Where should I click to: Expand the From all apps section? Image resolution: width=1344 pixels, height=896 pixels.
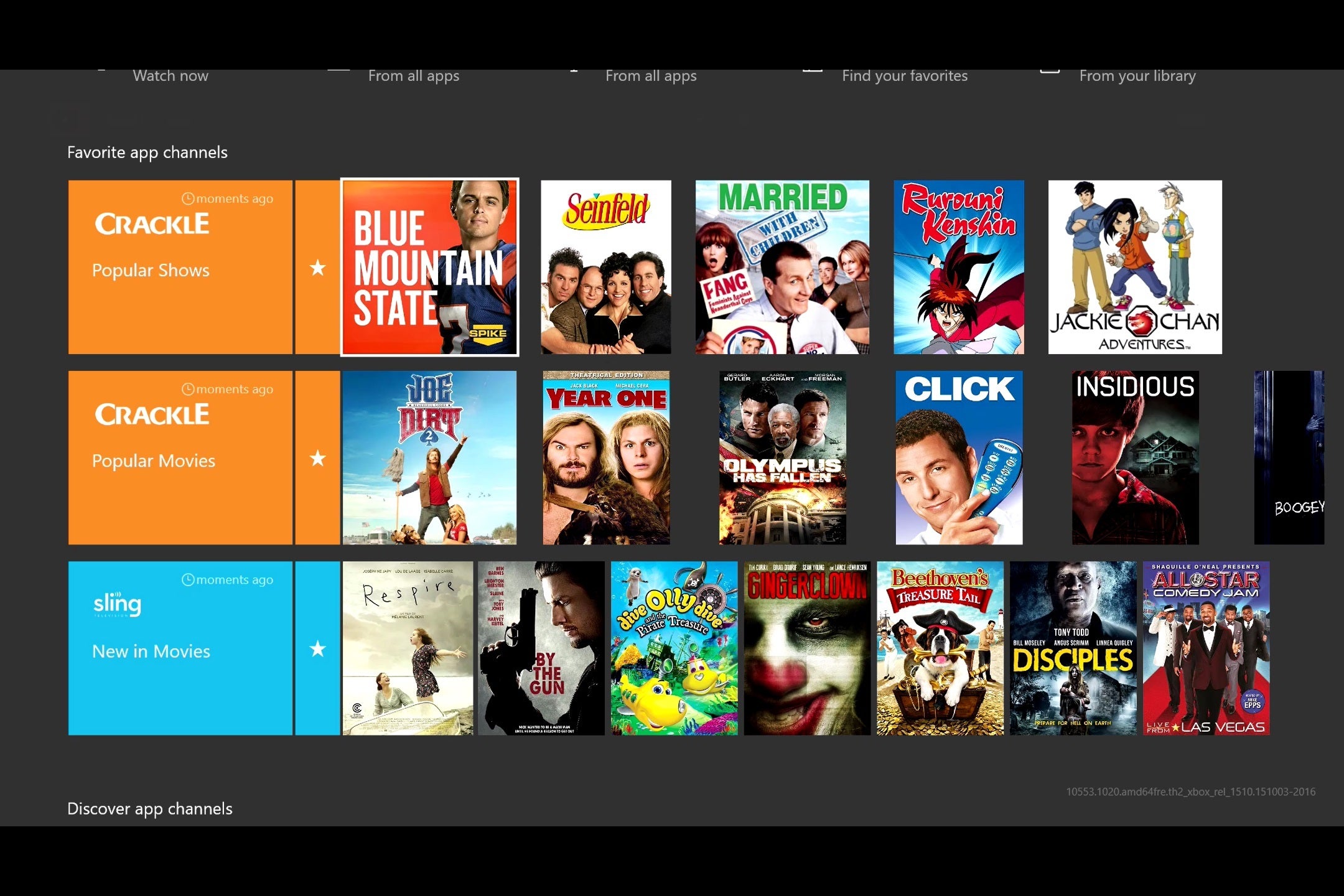point(414,75)
